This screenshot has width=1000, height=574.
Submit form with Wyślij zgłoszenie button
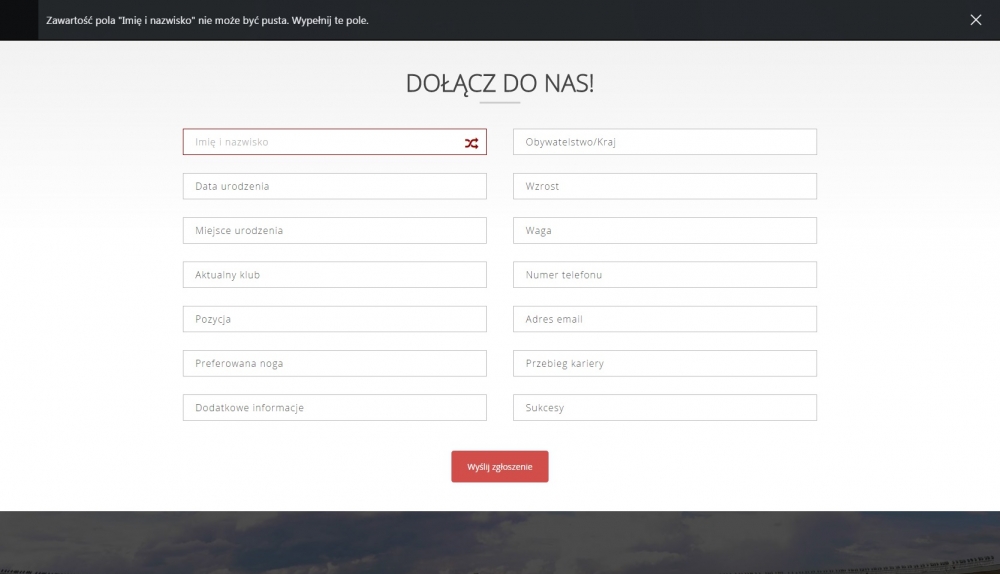pyautogui.click(x=499, y=467)
